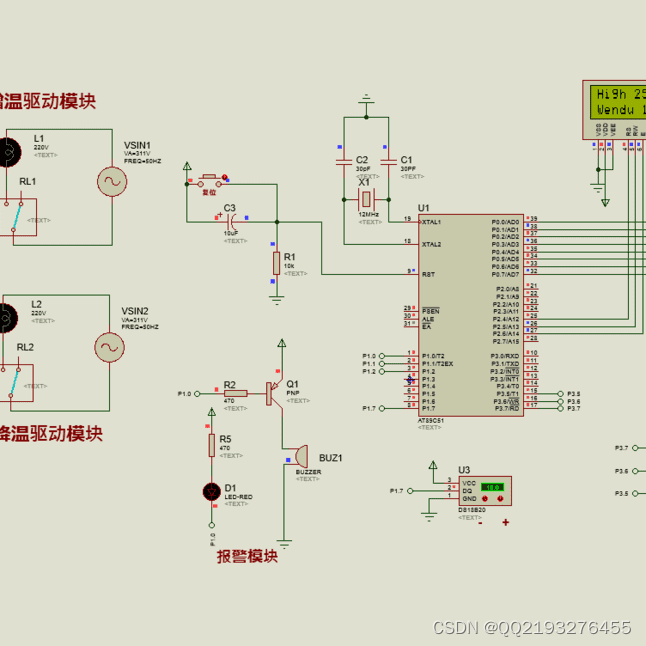
Task: Click P1.0 terminal left of R2
Action: click(197, 394)
